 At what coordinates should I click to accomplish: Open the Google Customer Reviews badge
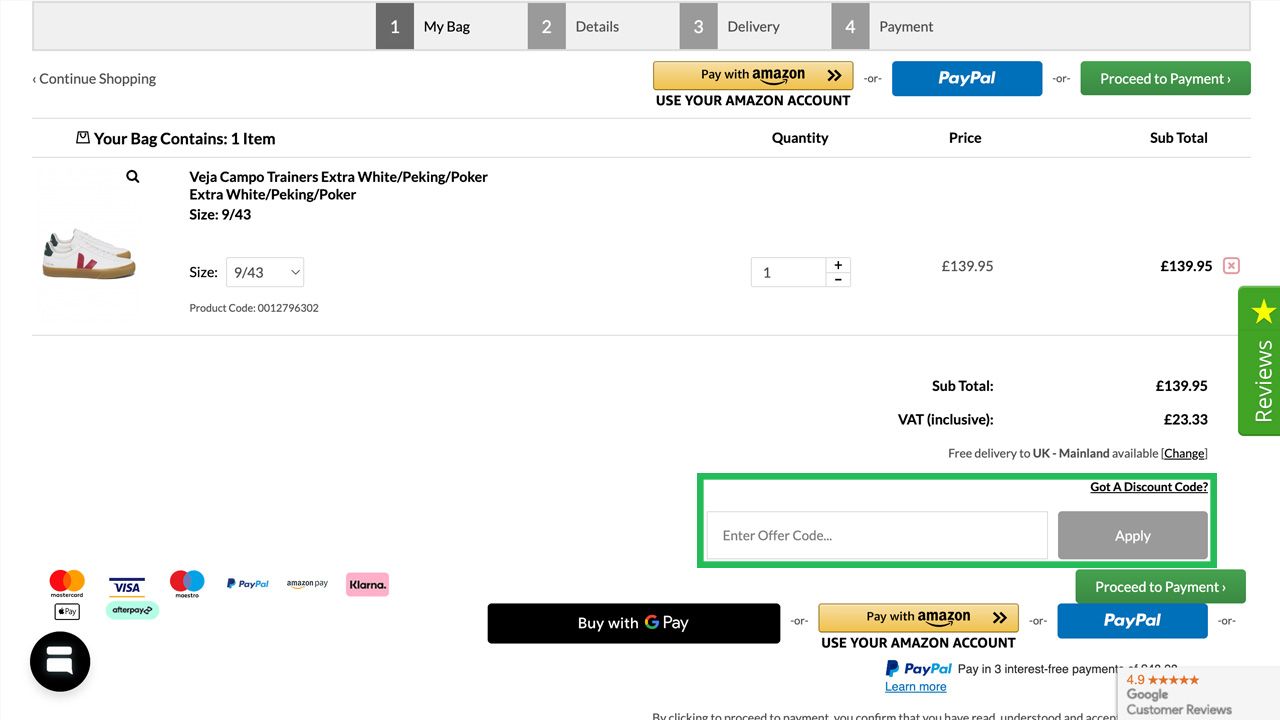coord(1198,694)
